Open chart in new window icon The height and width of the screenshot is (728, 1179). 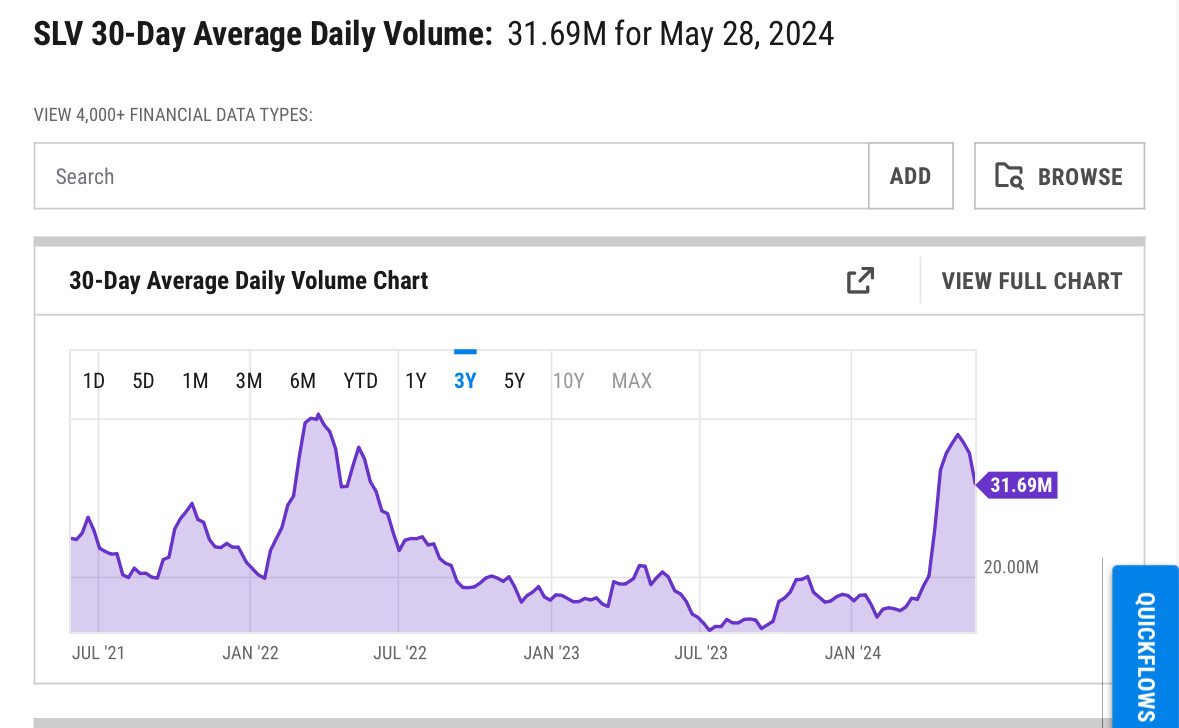click(860, 281)
